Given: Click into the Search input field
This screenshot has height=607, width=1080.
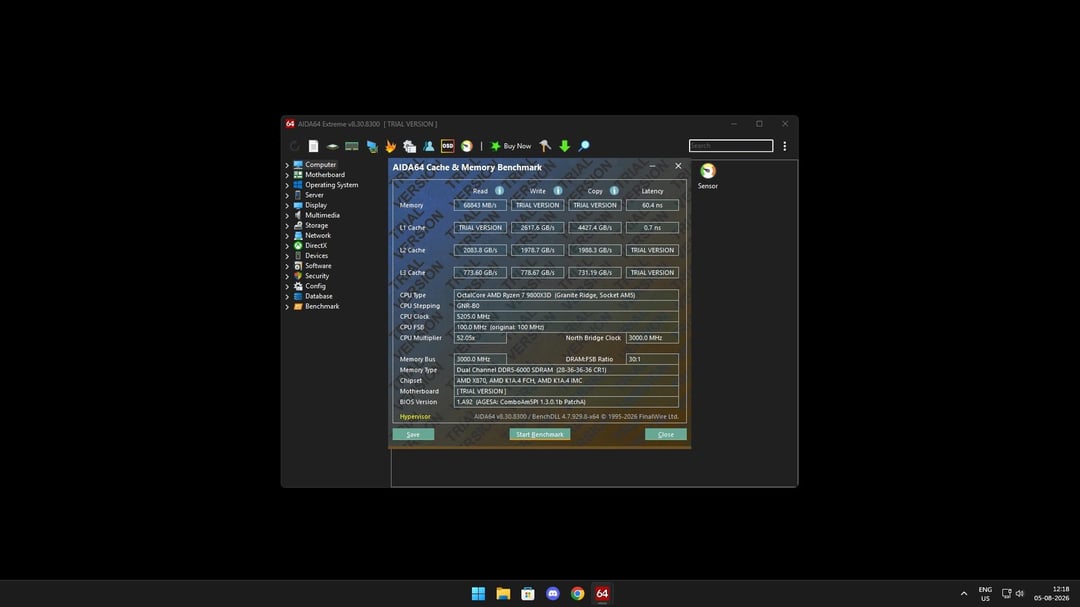Looking at the screenshot, I should [x=731, y=145].
